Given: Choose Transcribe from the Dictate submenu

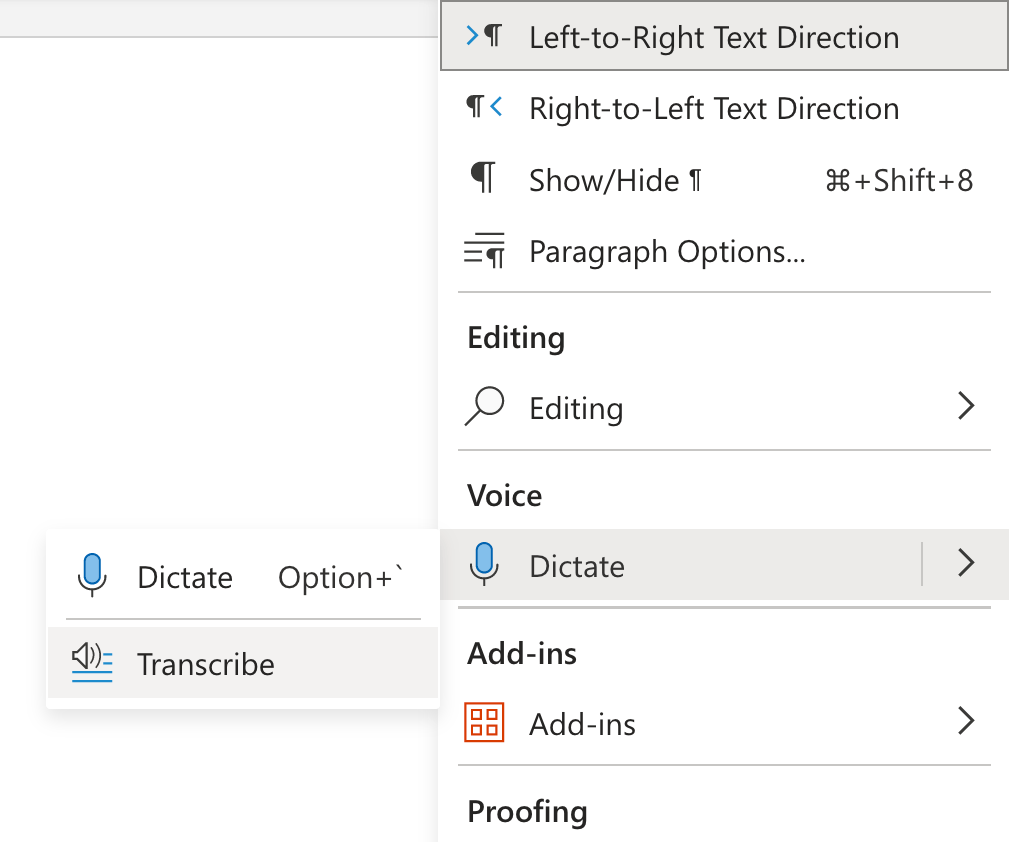Looking at the screenshot, I should 206,664.
